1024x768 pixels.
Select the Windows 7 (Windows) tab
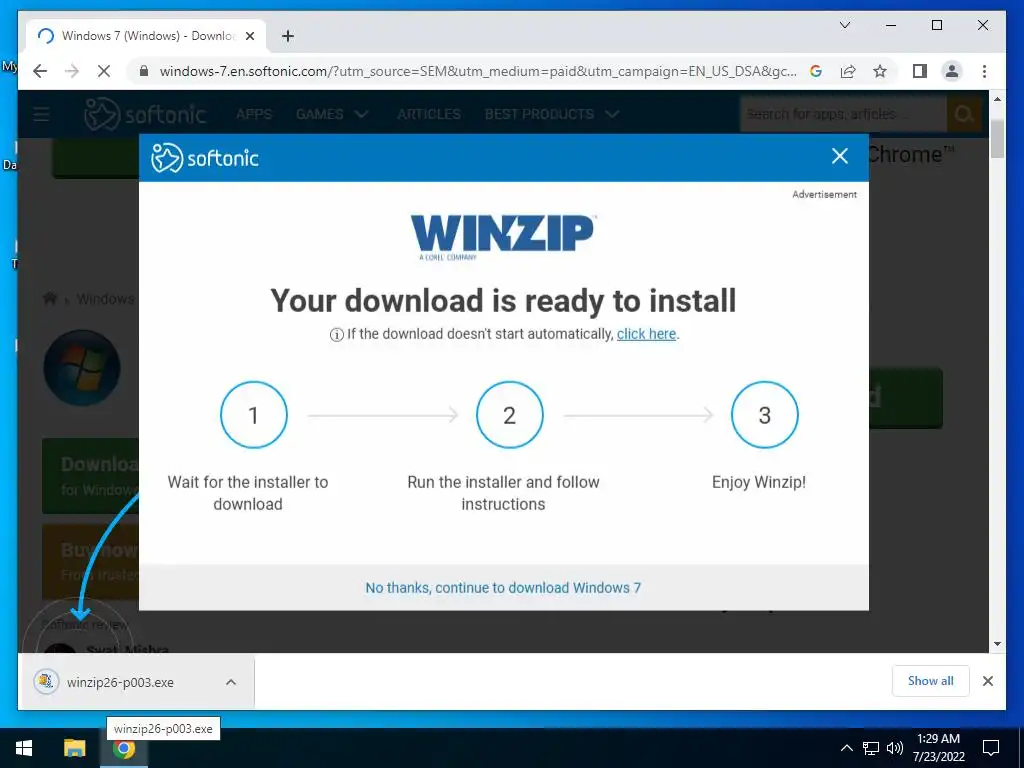point(147,36)
